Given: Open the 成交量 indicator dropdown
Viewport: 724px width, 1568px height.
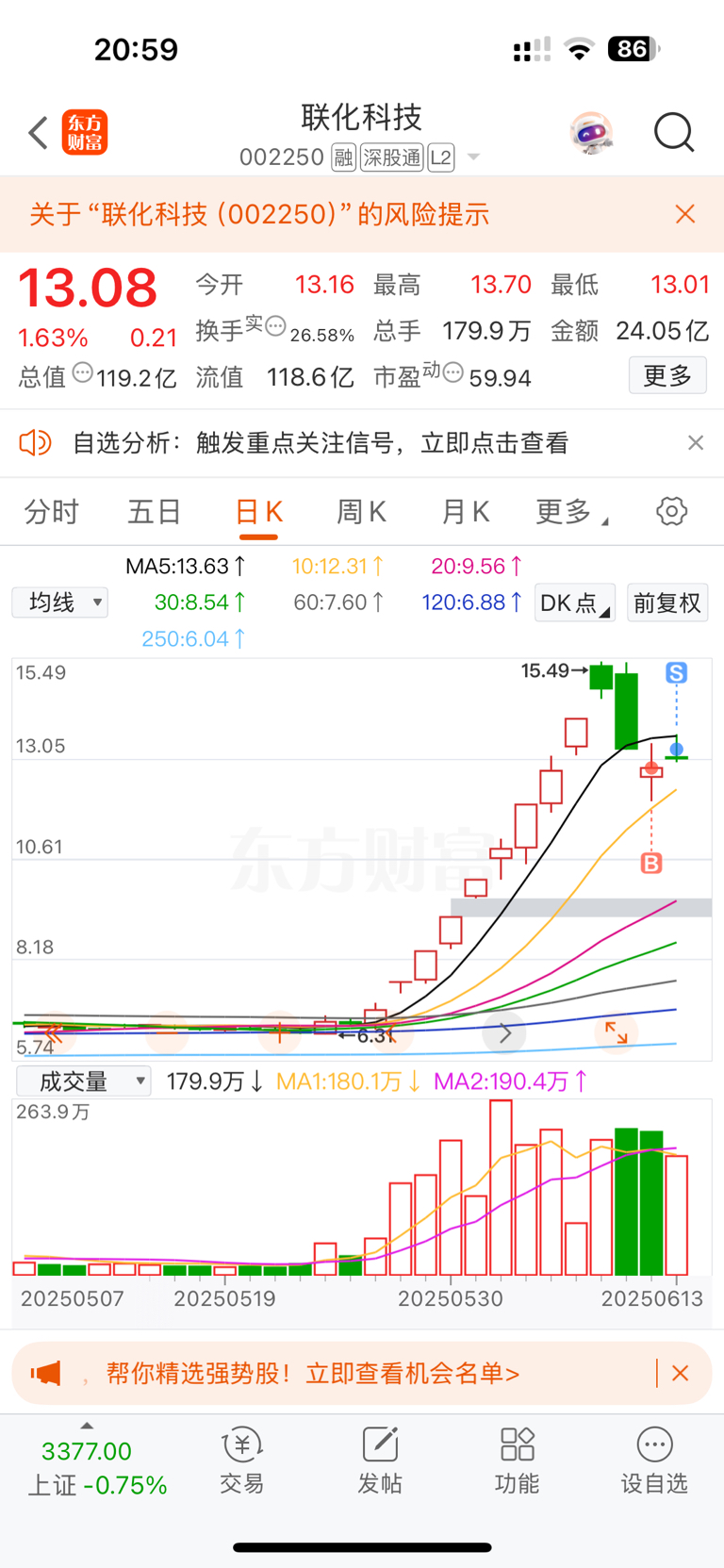Looking at the screenshot, I should (84, 1081).
